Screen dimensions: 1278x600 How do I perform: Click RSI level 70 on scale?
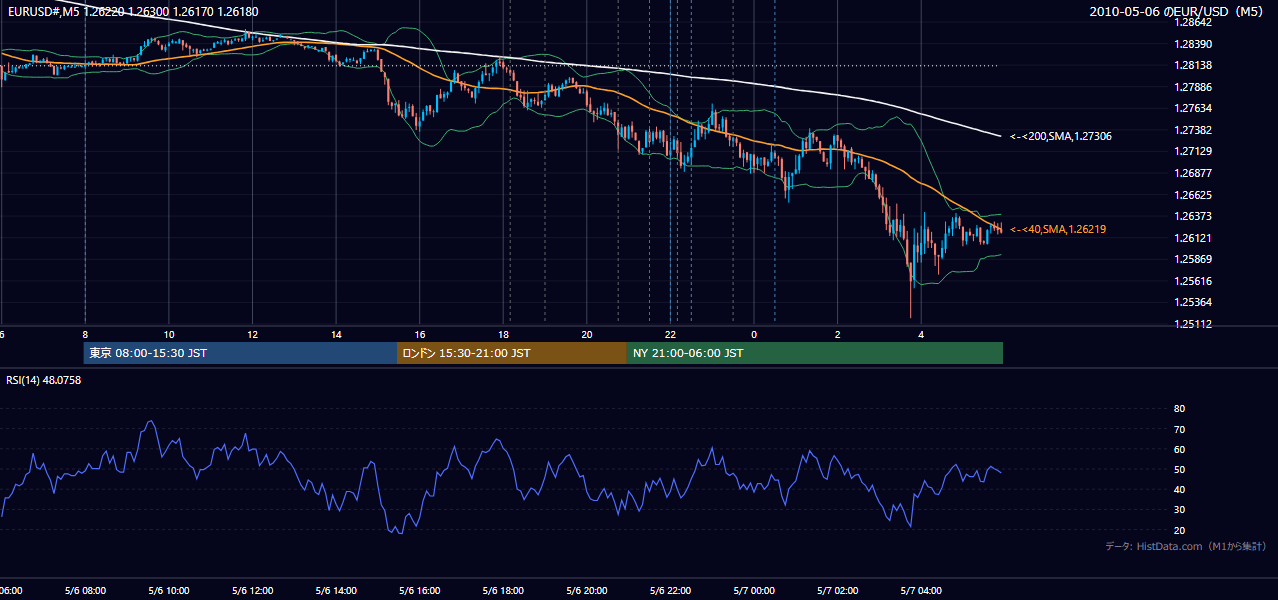[1179, 429]
